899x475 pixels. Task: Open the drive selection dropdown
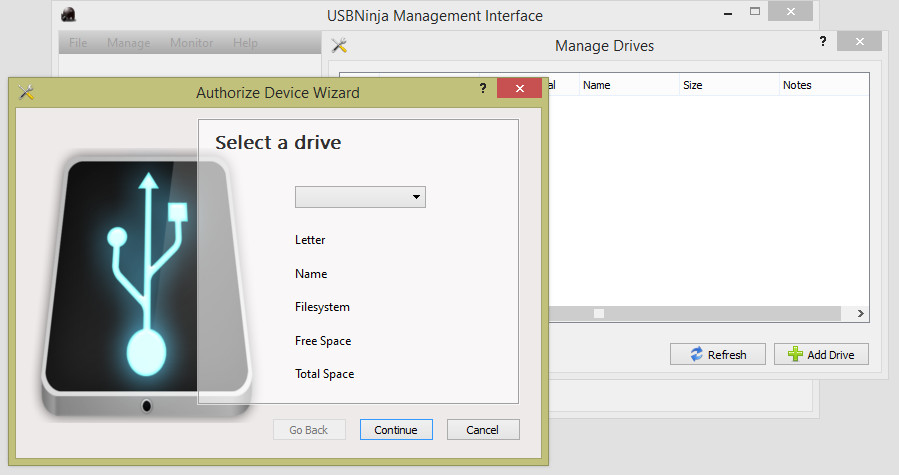360,197
